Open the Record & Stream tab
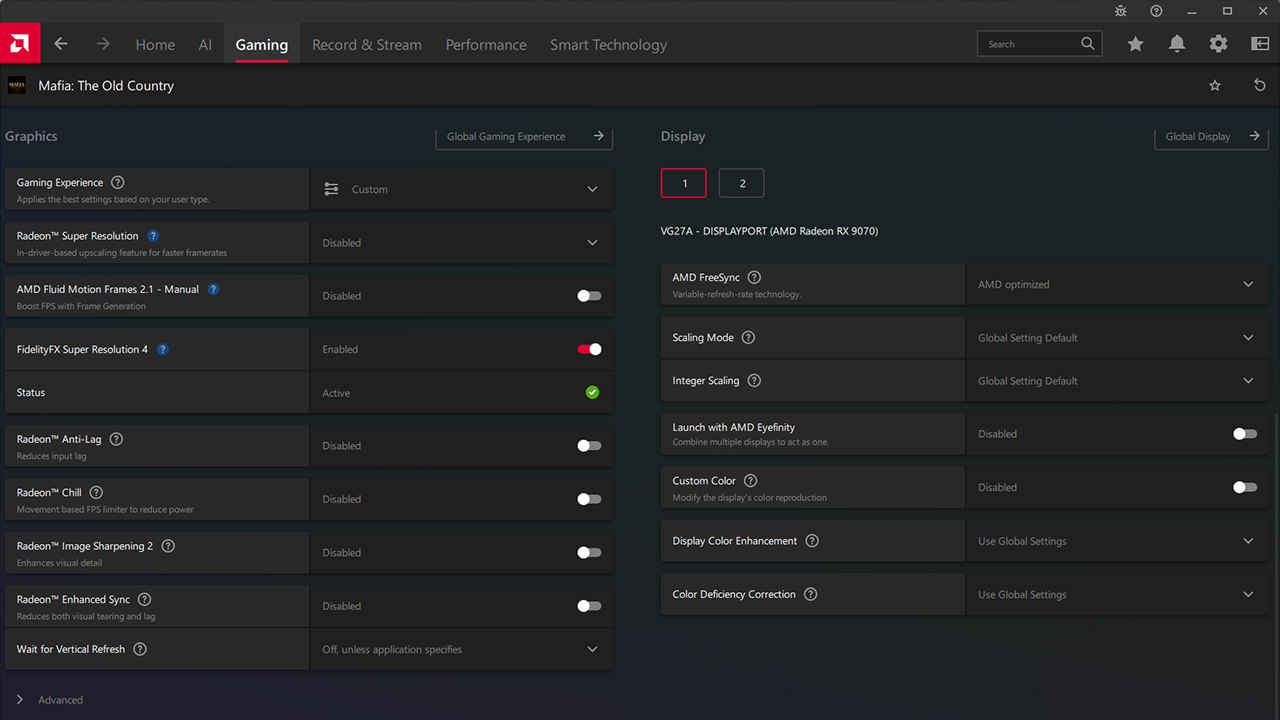The height and width of the screenshot is (720, 1280). [x=367, y=45]
